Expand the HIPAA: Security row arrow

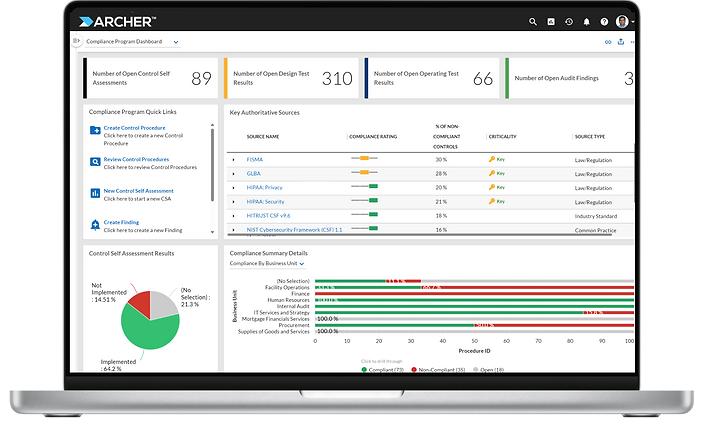tap(233, 202)
